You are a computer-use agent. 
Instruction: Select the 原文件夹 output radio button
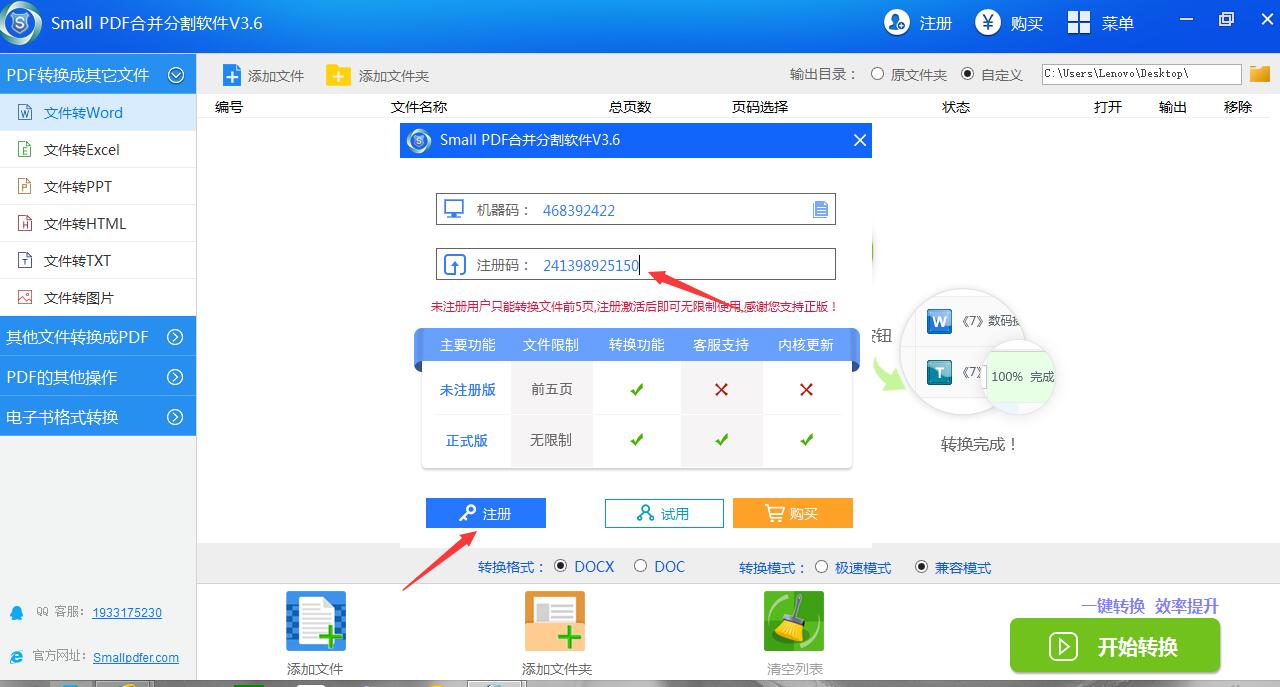coord(878,74)
